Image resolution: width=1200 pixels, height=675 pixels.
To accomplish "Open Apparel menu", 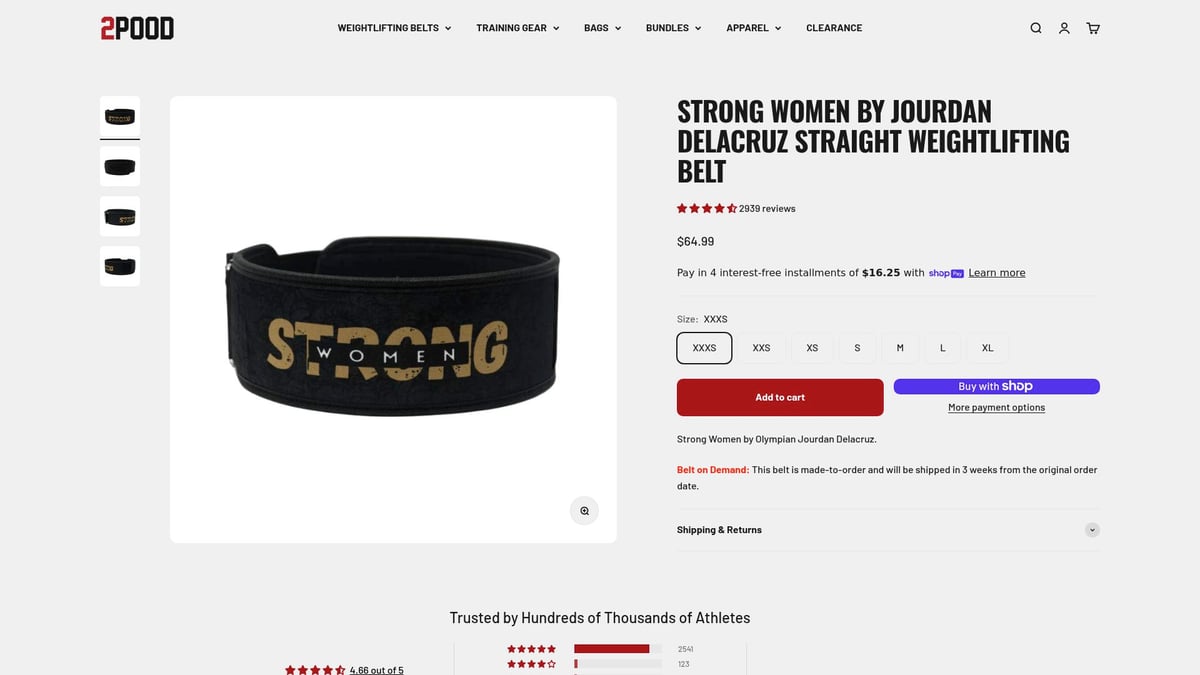I will (x=754, y=28).
